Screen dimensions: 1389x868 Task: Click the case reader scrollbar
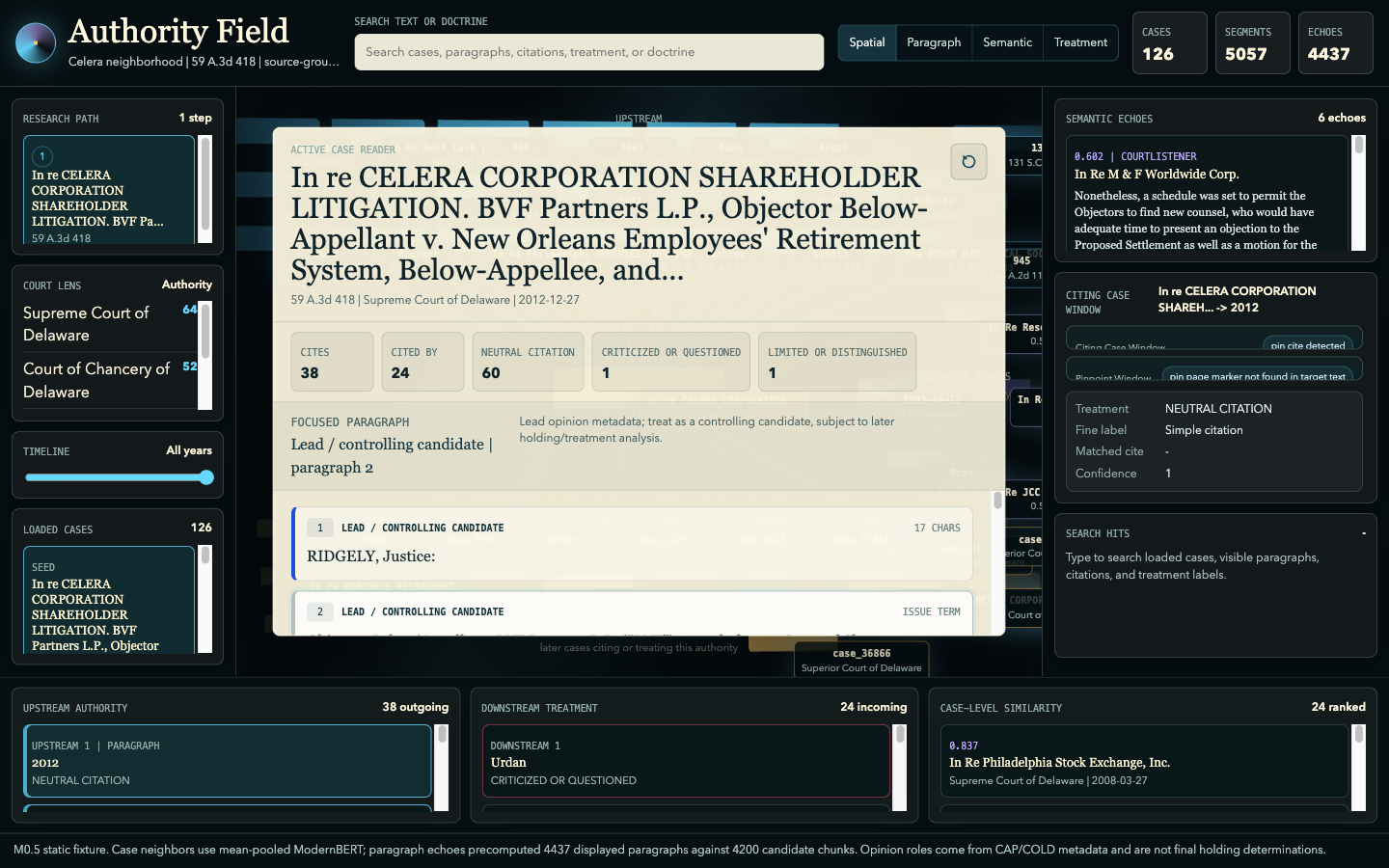pyautogui.click(x=997, y=562)
